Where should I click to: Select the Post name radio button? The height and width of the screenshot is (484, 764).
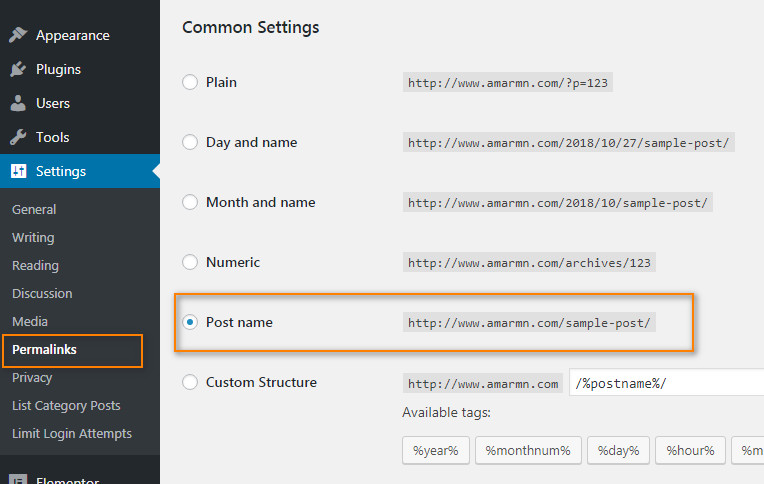click(190, 322)
